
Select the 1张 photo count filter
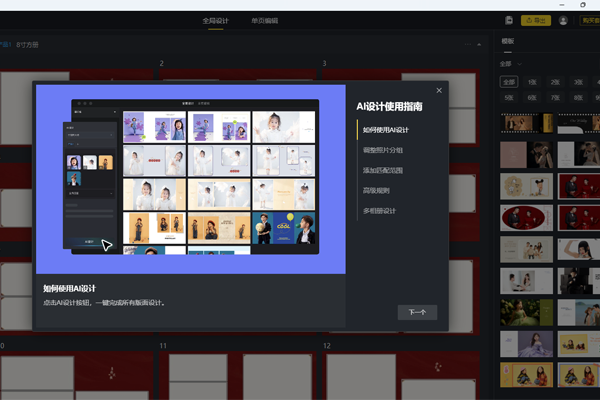532,82
